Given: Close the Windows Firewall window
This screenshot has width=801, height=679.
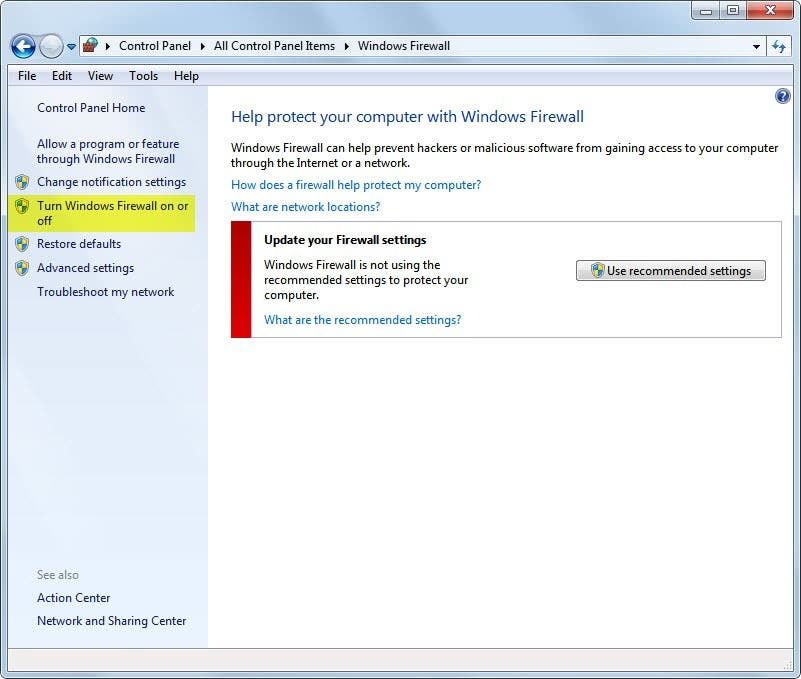Looking at the screenshot, I should (x=770, y=10).
